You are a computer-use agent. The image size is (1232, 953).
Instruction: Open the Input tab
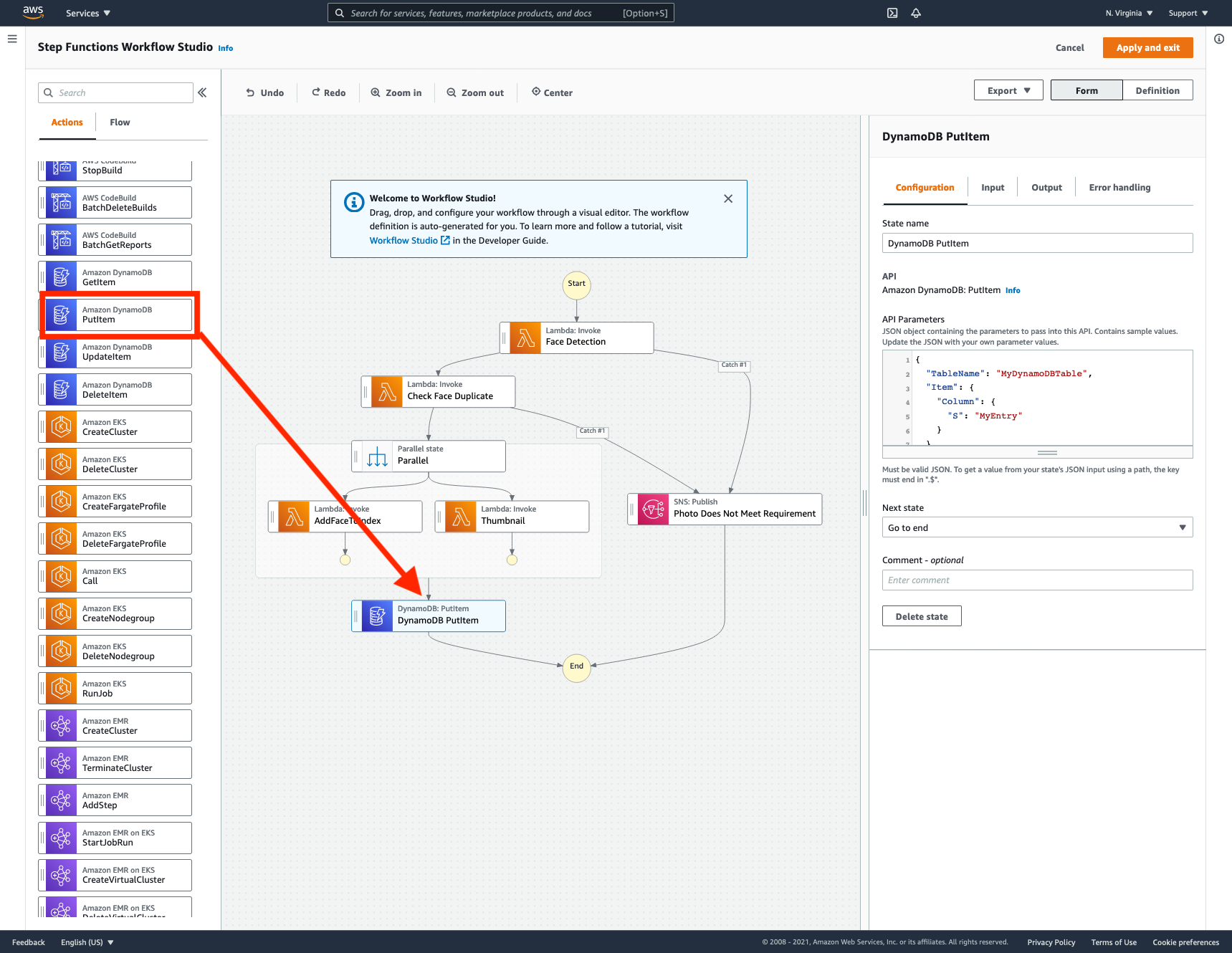pos(993,188)
